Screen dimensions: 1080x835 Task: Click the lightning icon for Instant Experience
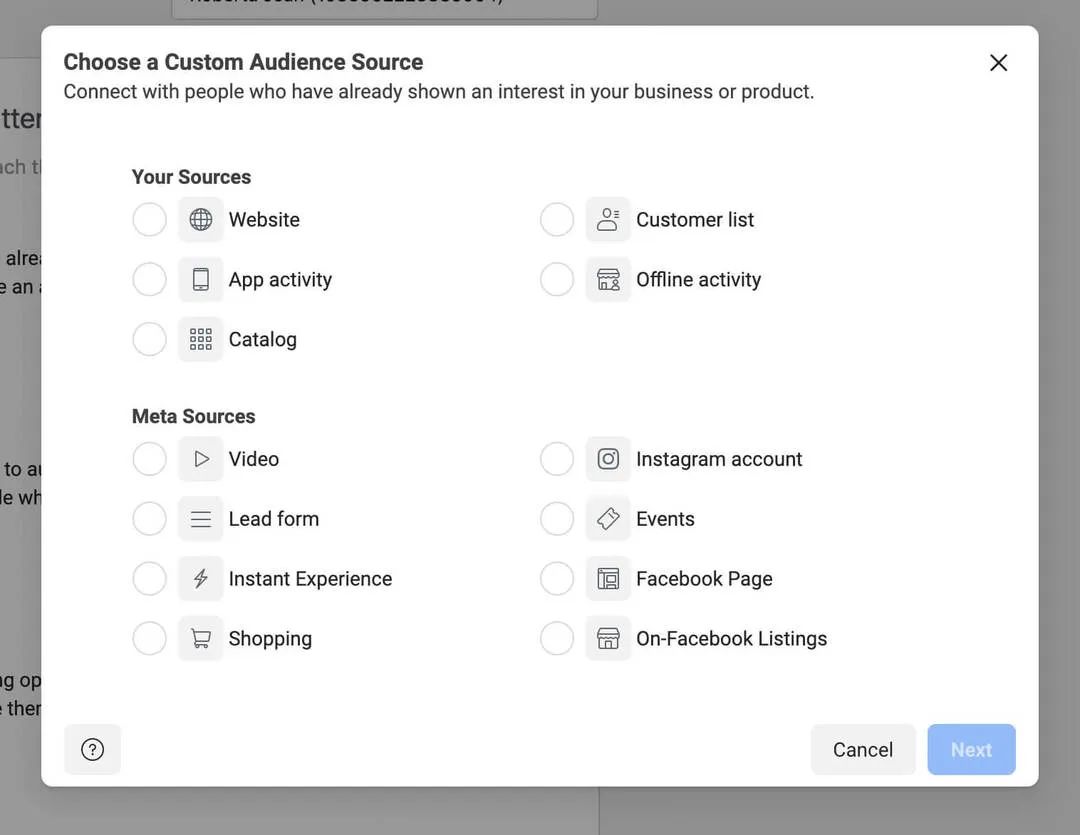(200, 579)
